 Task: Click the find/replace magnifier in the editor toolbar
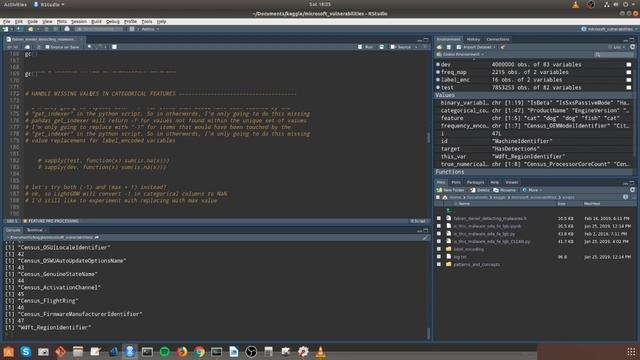pyautogui.click(x=89, y=47)
